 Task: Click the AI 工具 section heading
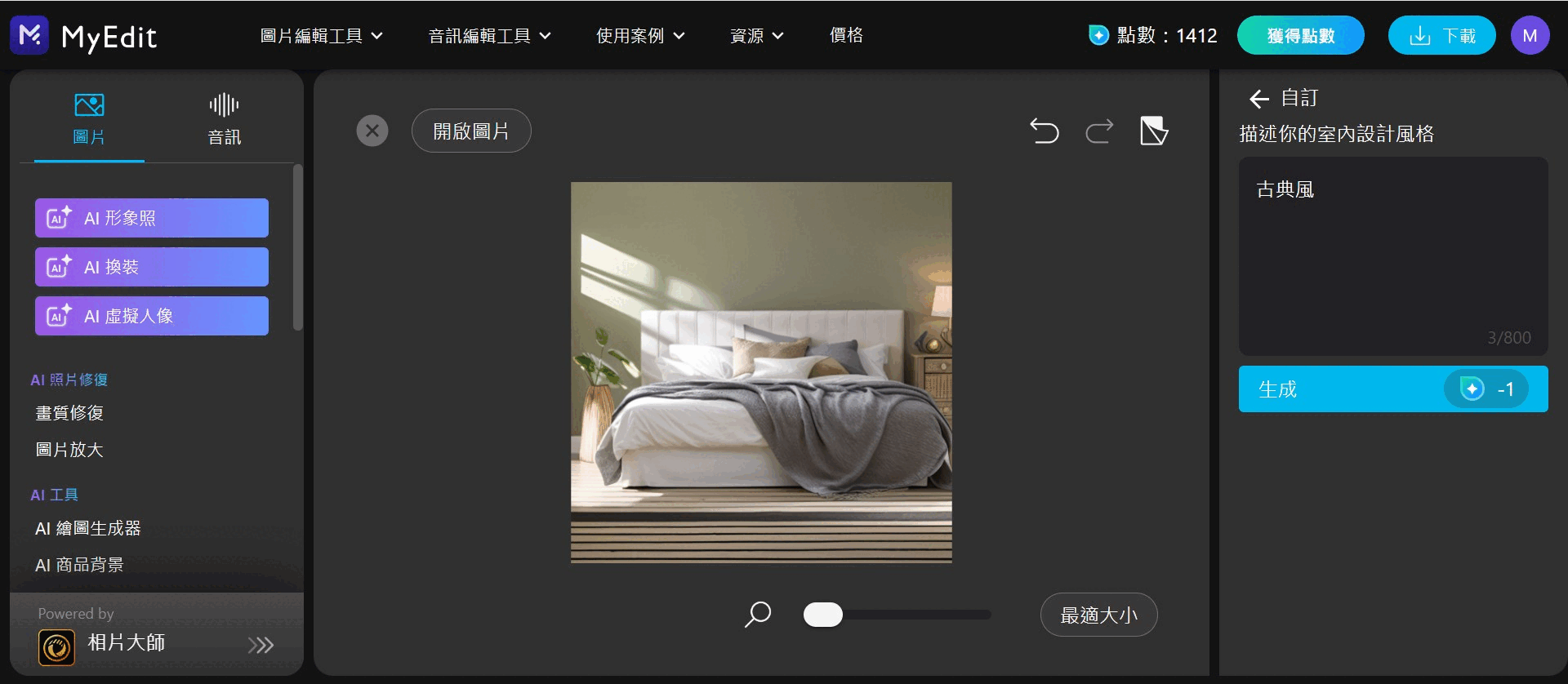click(55, 495)
